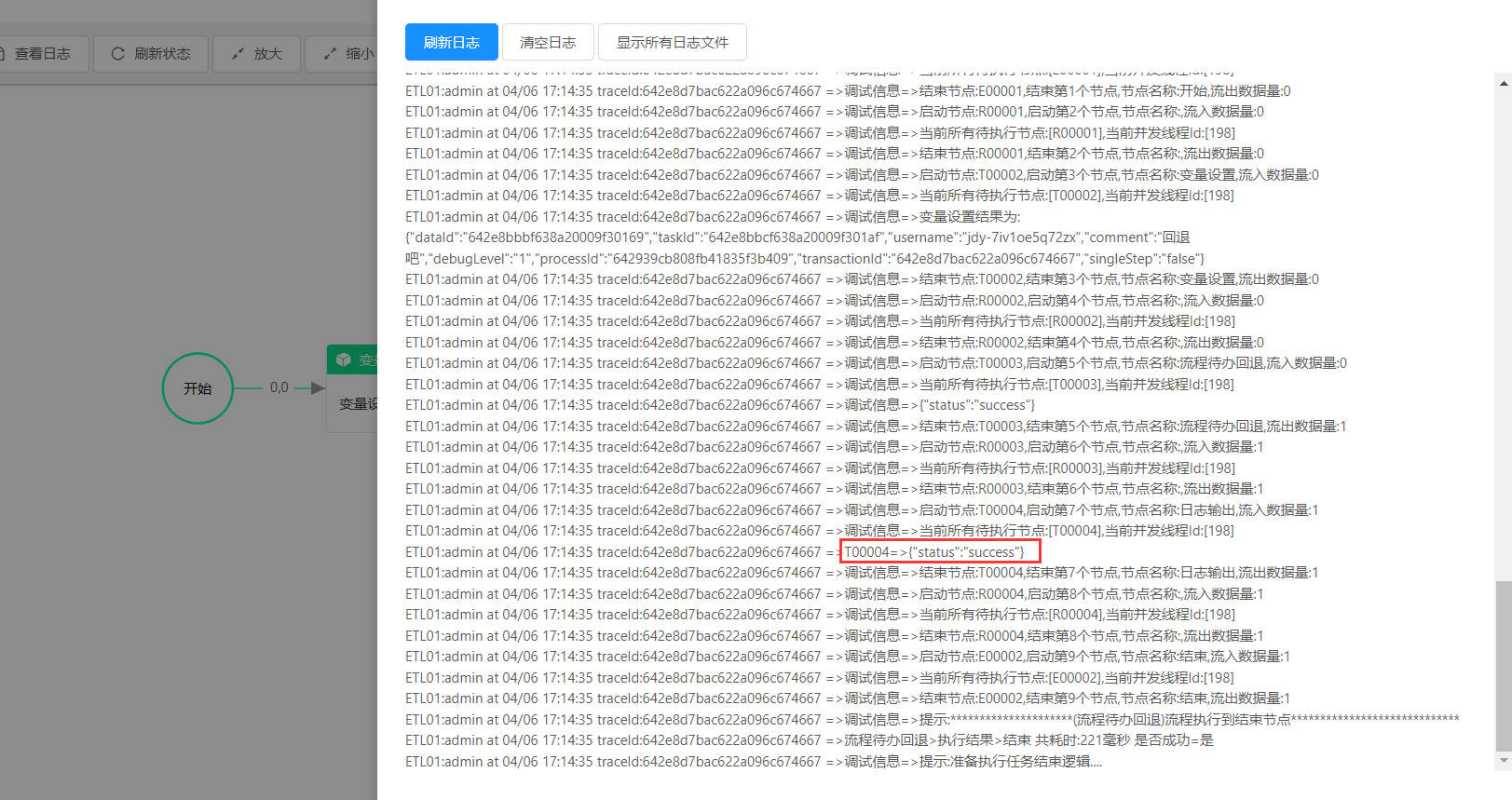
Task: Click the circular refresh icon beside 刷新状态
Action: click(118, 54)
